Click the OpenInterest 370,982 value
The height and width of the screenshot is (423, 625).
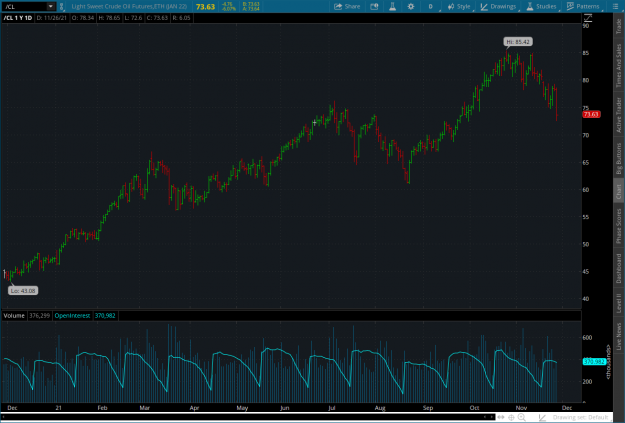(x=105, y=316)
